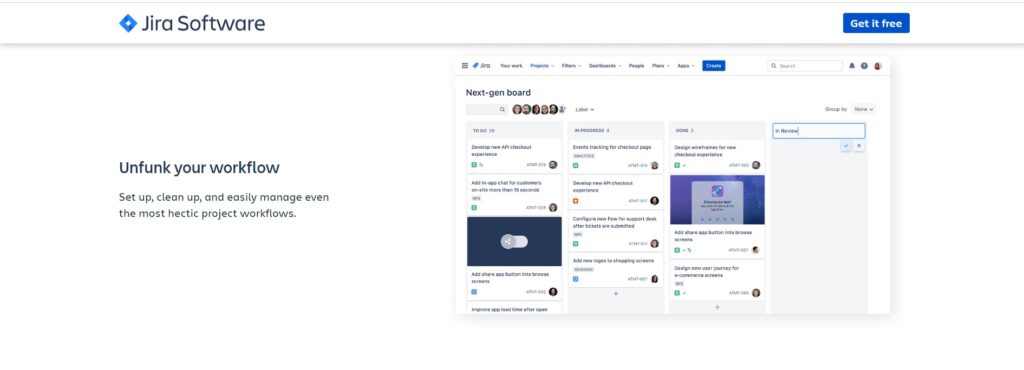
Task: Click the board search box magnifier
Action: [502, 110]
